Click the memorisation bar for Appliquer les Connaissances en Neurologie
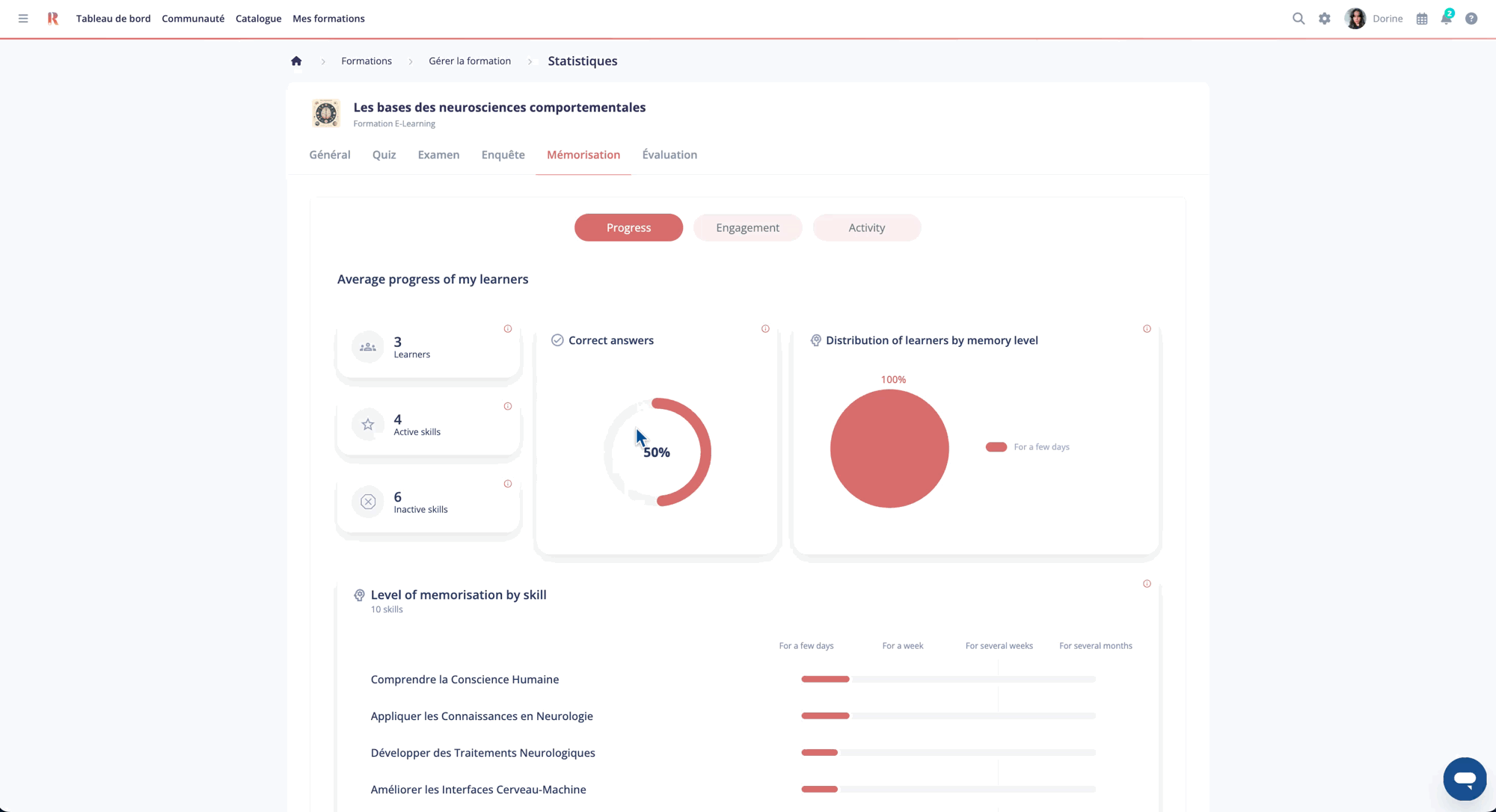 tap(825, 716)
